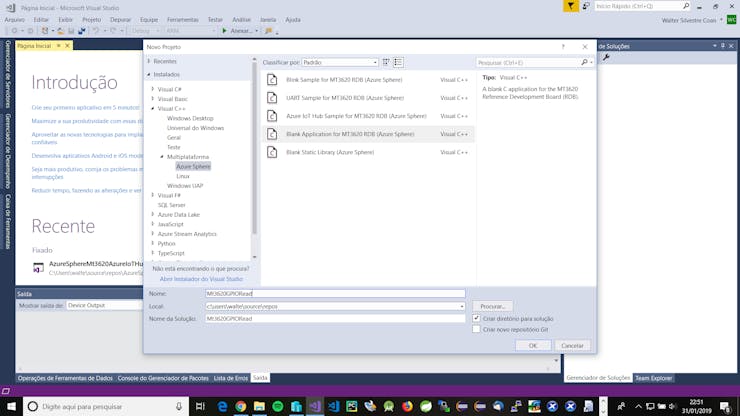This screenshot has width=740, height=416.
Task: Open Abrir Instalador do Visual Studio link
Action: coord(201,279)
